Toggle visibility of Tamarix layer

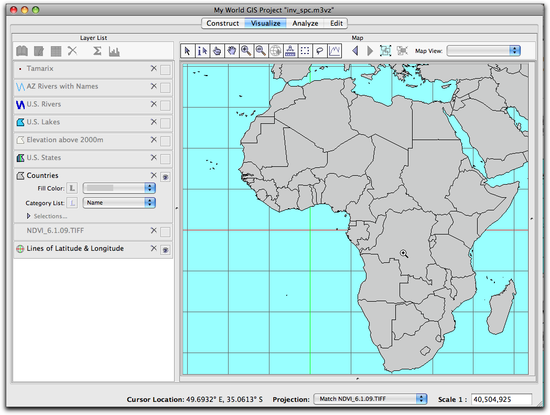[165, 70]
